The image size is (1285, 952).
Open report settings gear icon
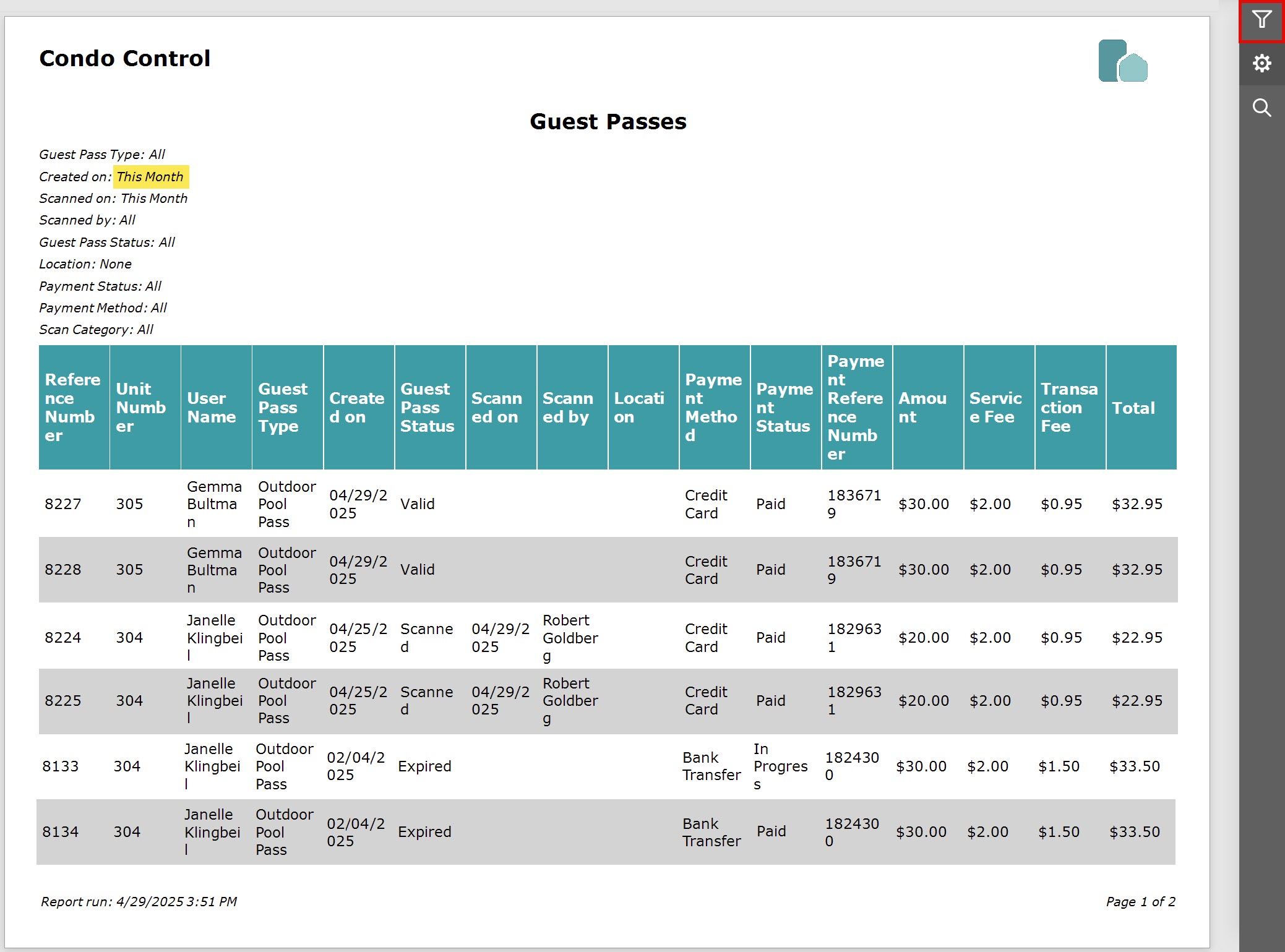pos(1261,63)
